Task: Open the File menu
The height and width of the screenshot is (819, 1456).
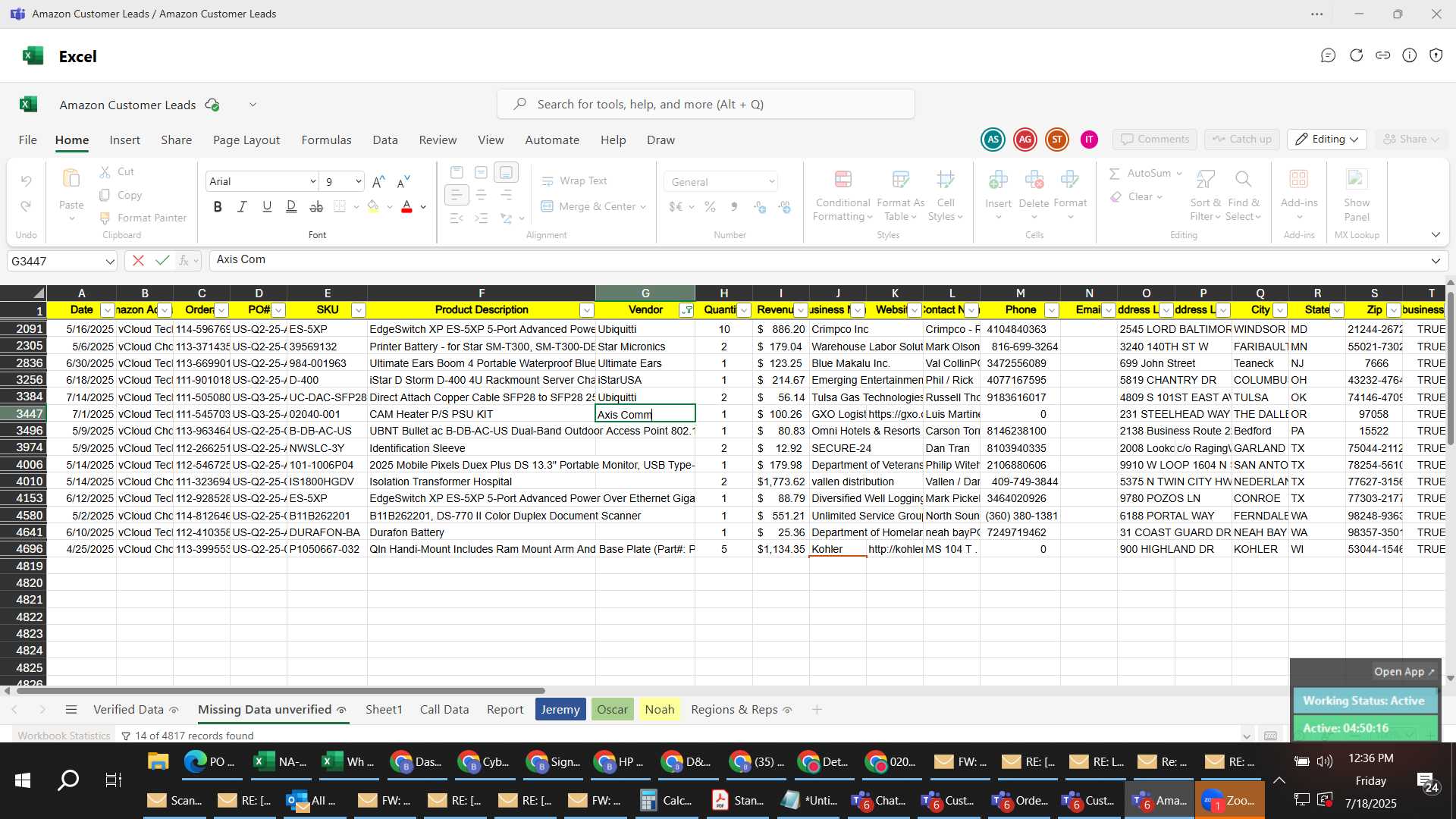Action: click(x=28, y=140)
